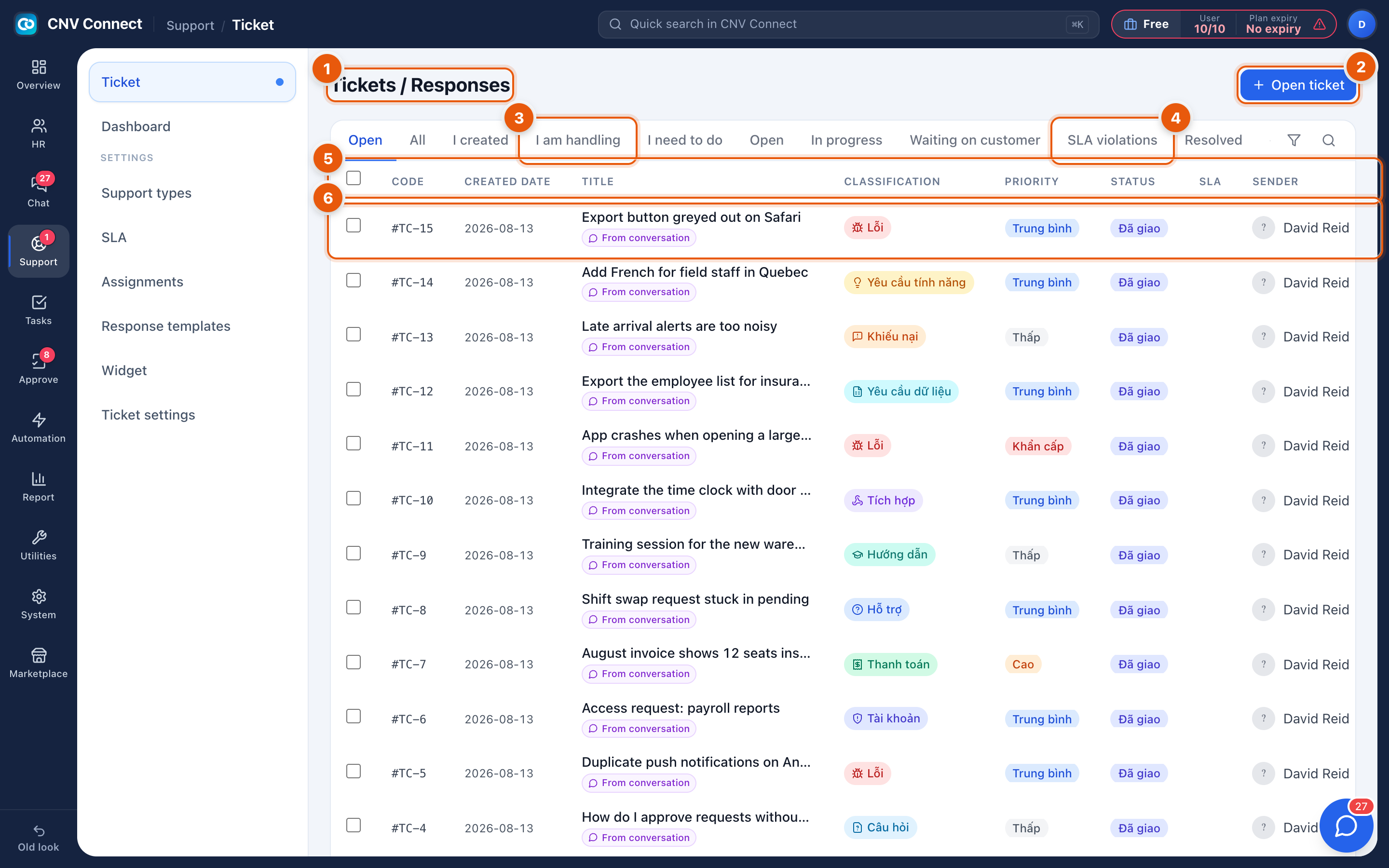Open the Widget settings page

click(124, 370)
